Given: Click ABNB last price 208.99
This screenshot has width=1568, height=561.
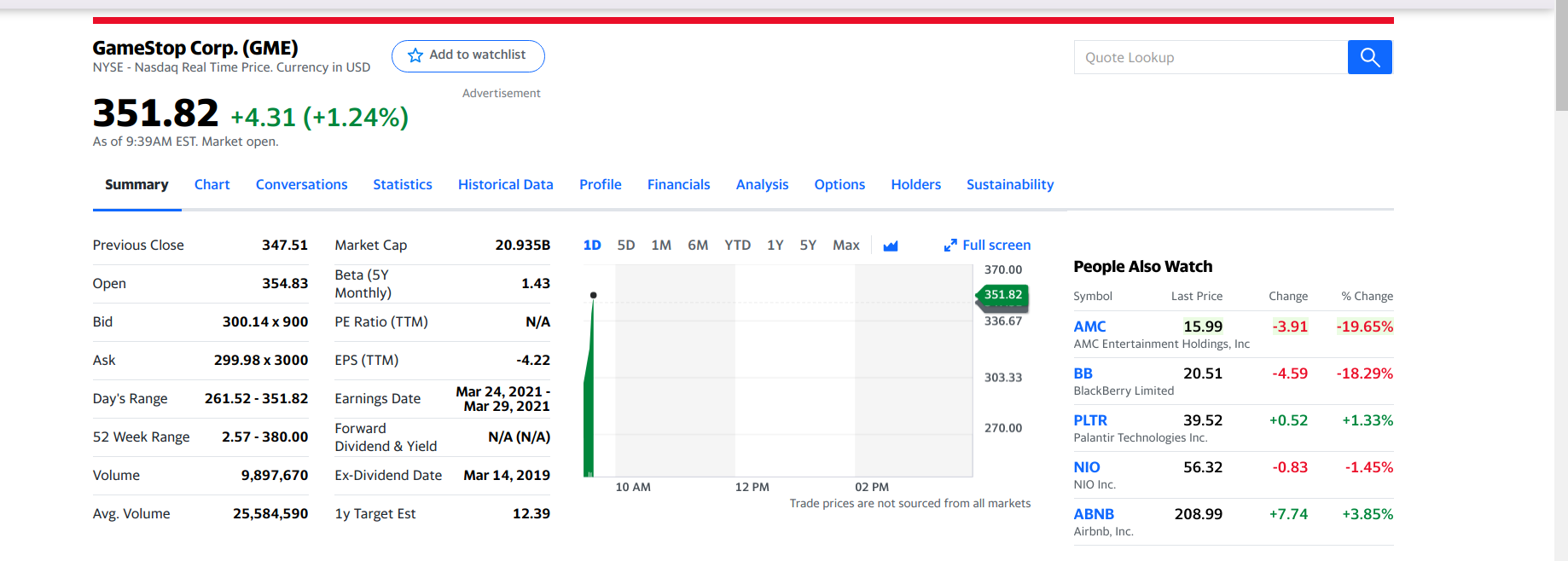Looking at the screenshot, I should tap(1199, 514).
